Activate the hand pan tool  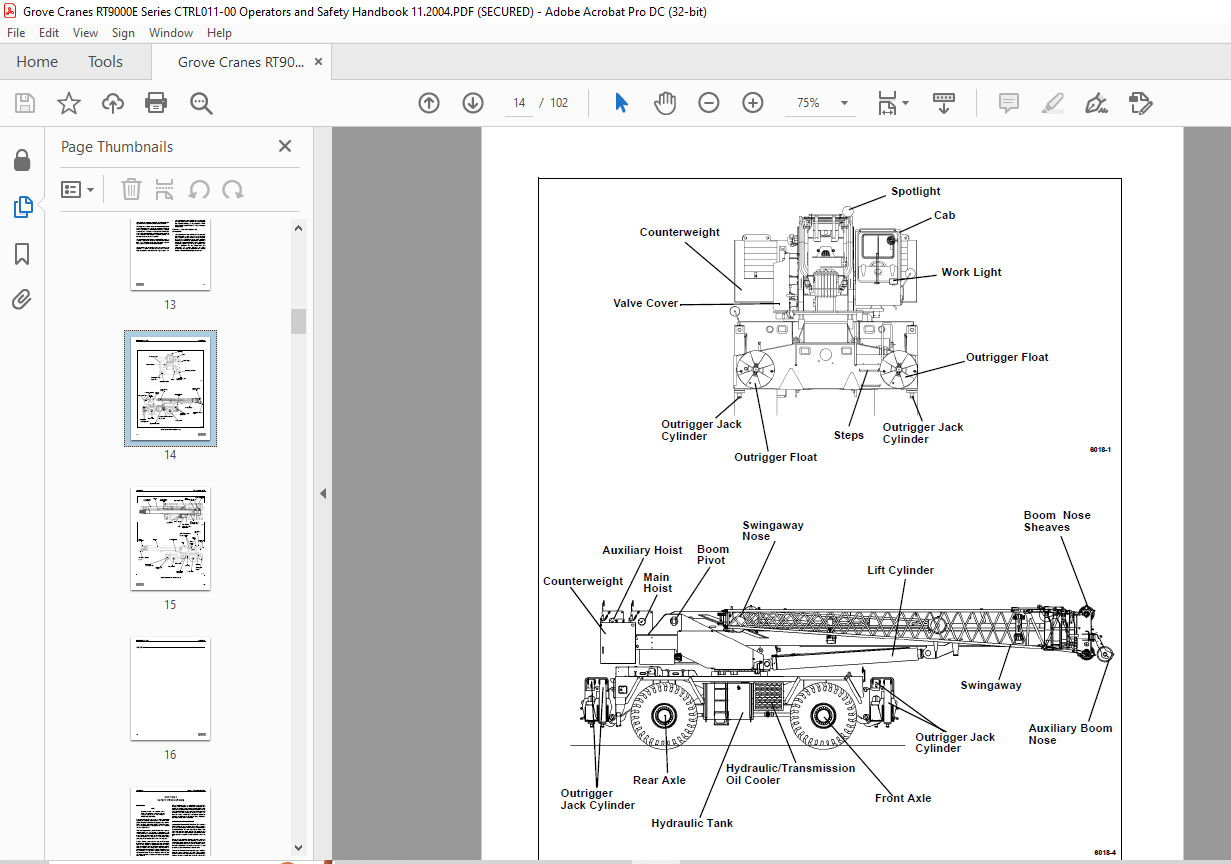tap(665, 103)
